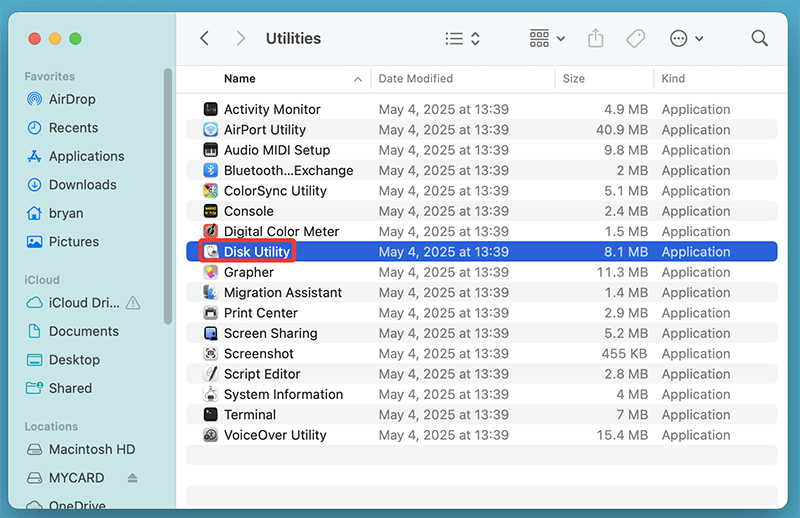Screen dimensions: 800x518
Task: Click the "40.9 MB" size of AirPort Utility
Action: [x=622, y=130]
